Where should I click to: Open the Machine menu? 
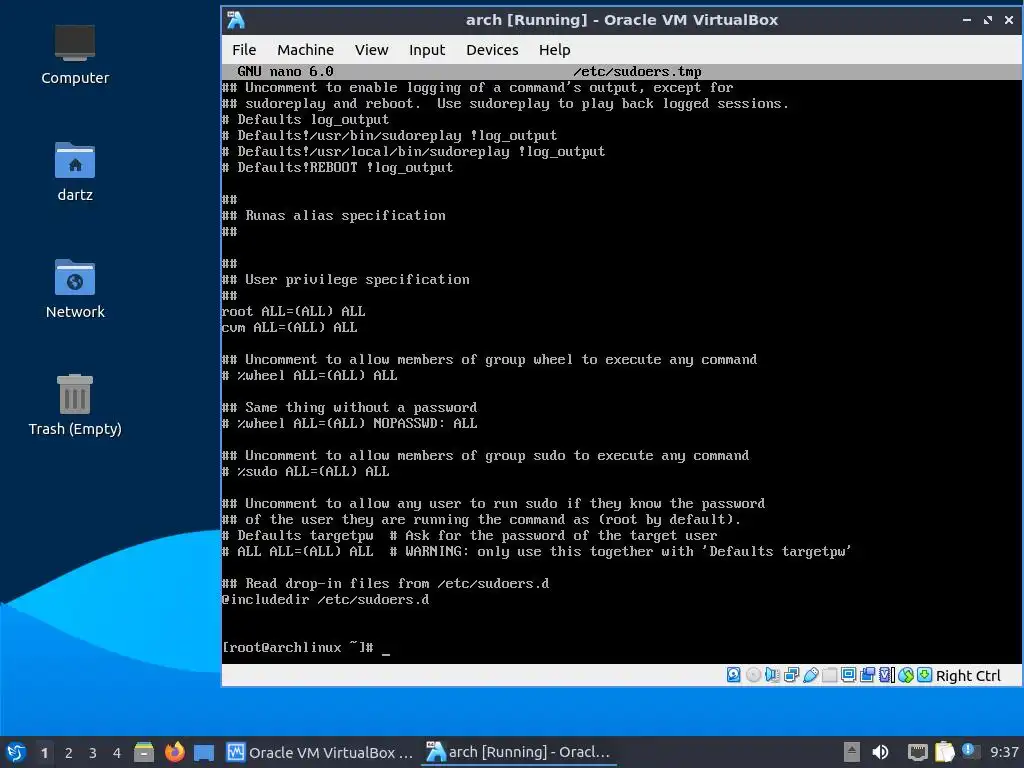(x=305, y=50)
